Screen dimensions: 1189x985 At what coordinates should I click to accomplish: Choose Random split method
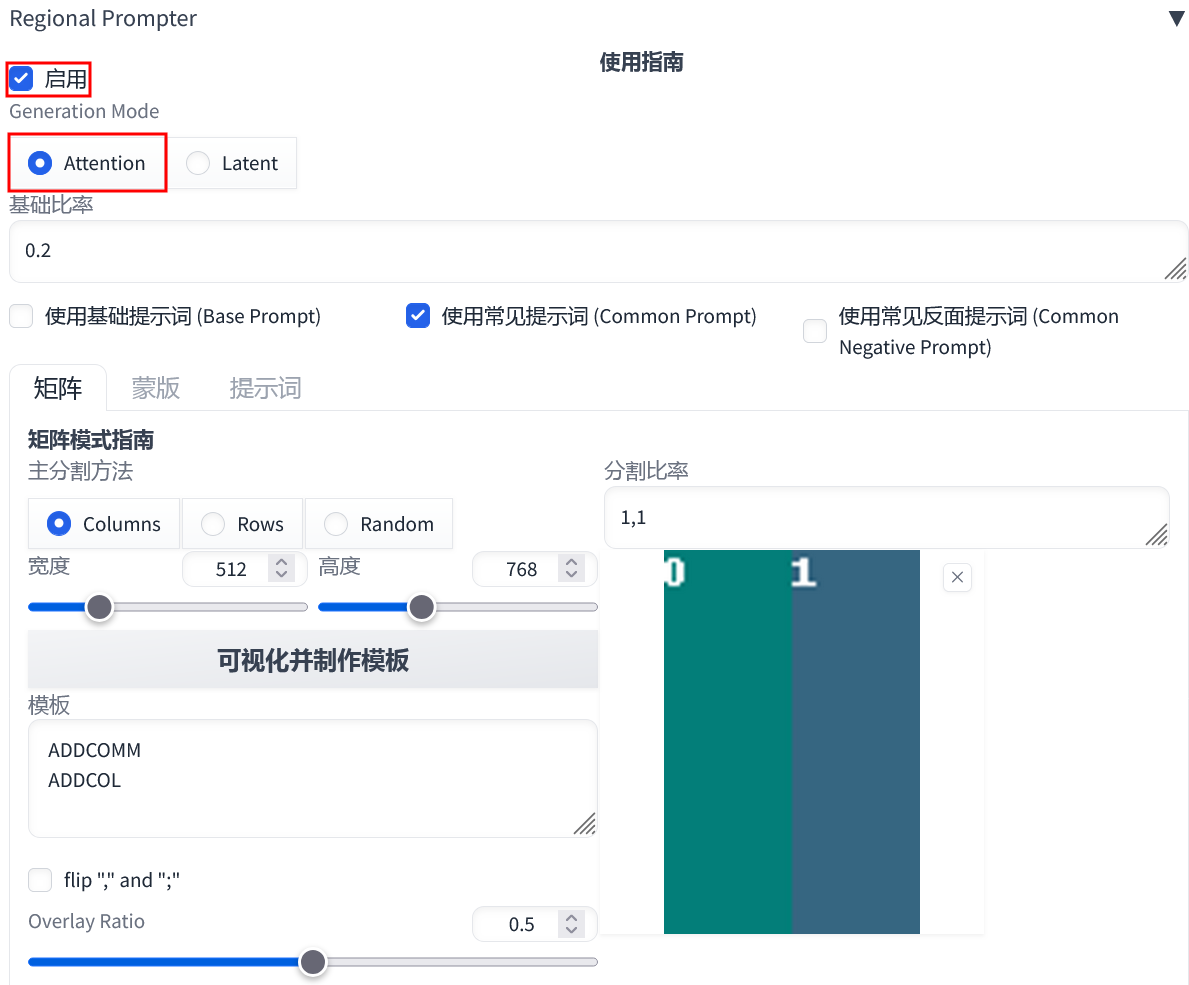[336, 524]
